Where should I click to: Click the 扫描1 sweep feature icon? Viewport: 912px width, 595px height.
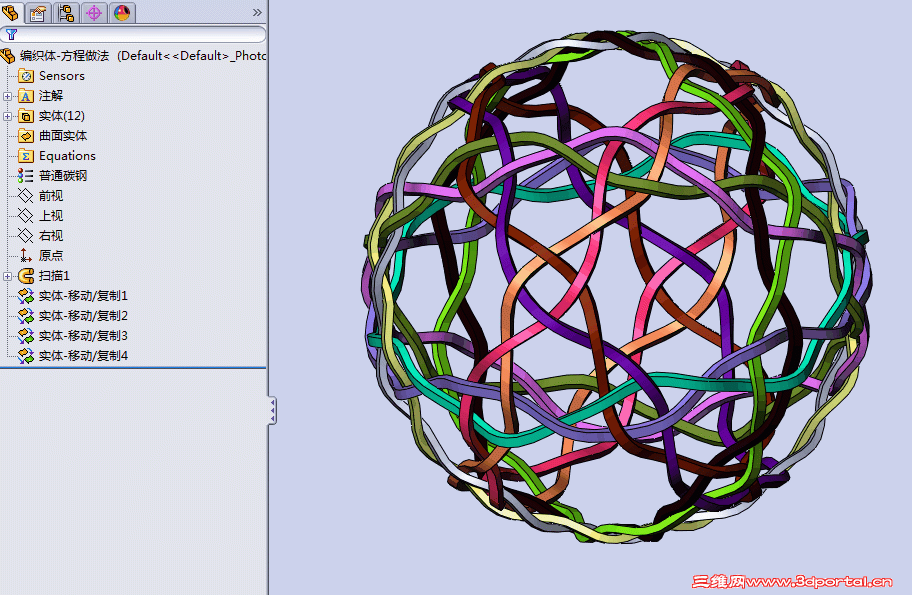click(x=26, y=276)
